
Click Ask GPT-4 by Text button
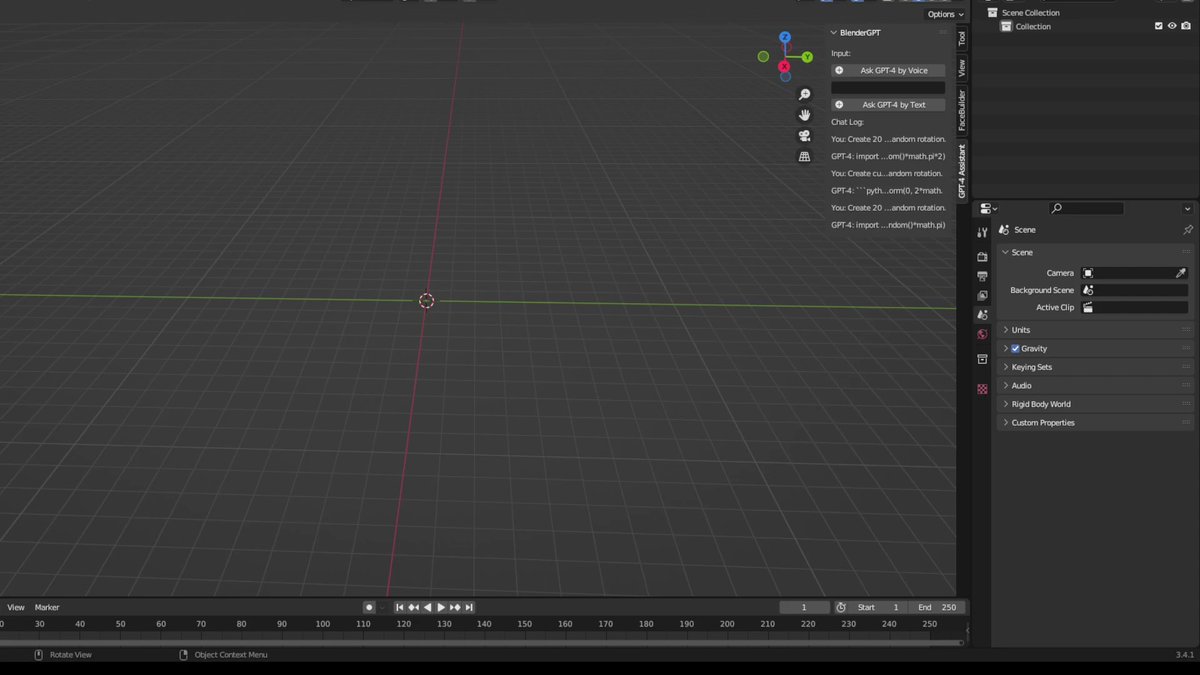click(x=888, y=104)
